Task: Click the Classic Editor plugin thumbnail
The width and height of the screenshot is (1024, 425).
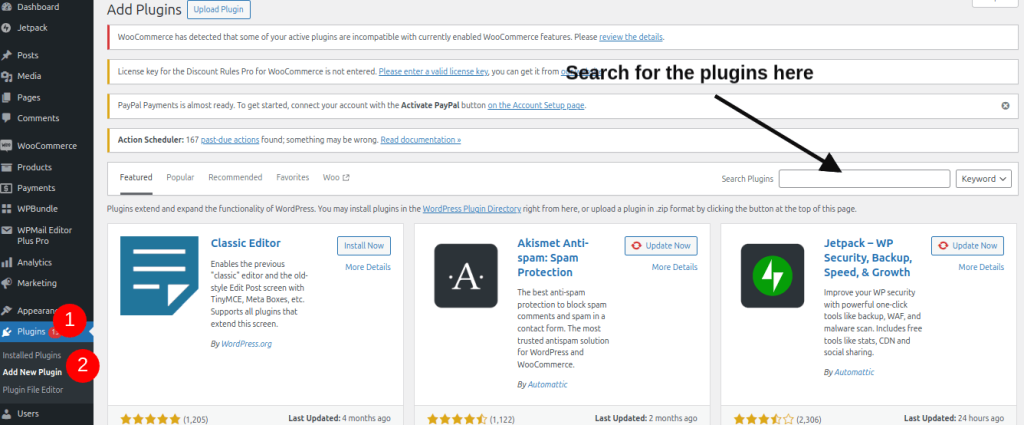Action: (x=159, y=275)
